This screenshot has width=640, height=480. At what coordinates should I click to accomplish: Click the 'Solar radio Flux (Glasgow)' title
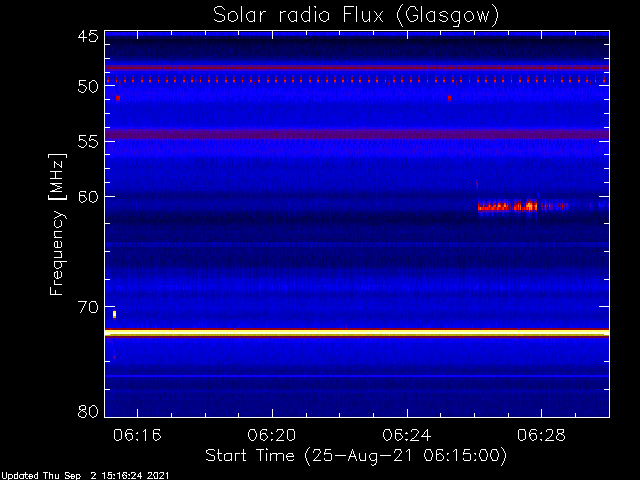pos(356,15)
